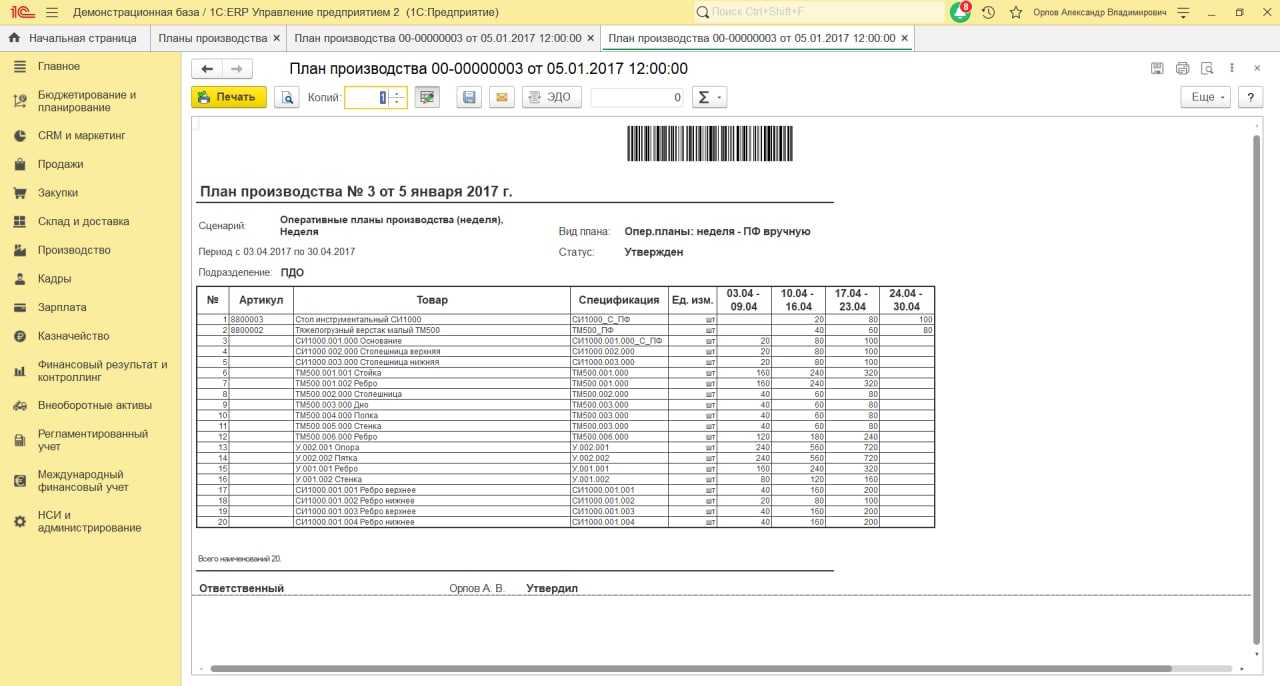Send the document by email envelope icon

pos(501,97)
